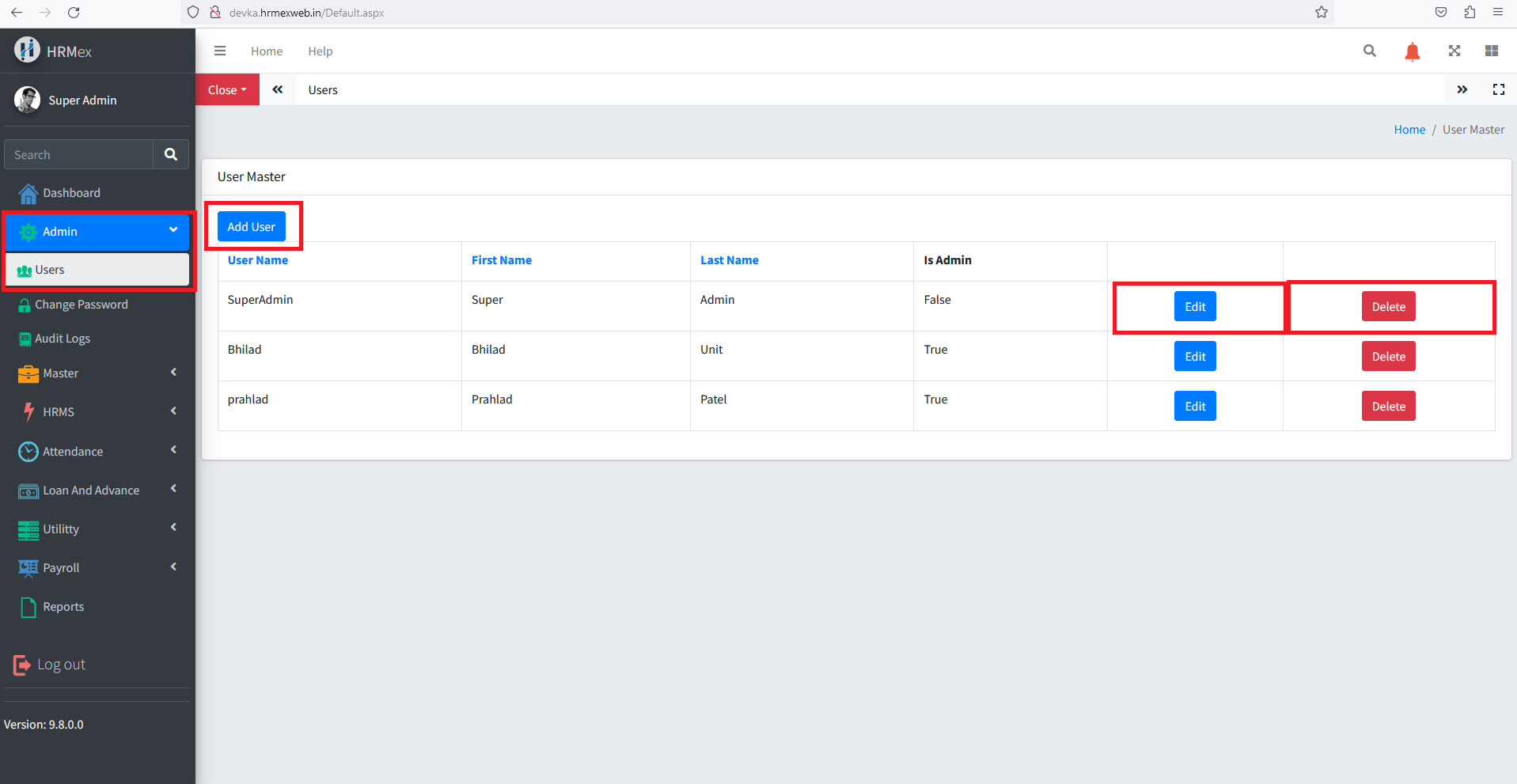This screenshot has height=784, width=1517.
Task: Click the sidebar search button
Action: coord(171,154)
